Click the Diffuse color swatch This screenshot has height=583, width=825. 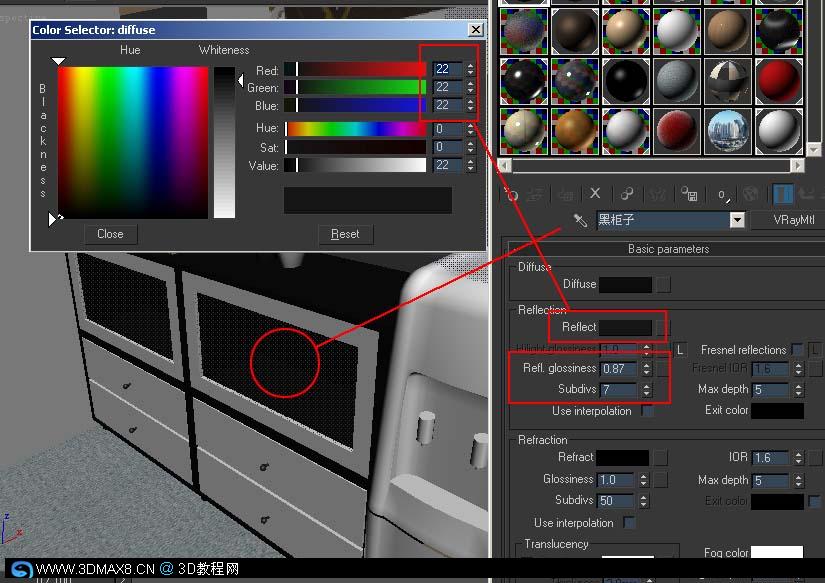[626, 285]
